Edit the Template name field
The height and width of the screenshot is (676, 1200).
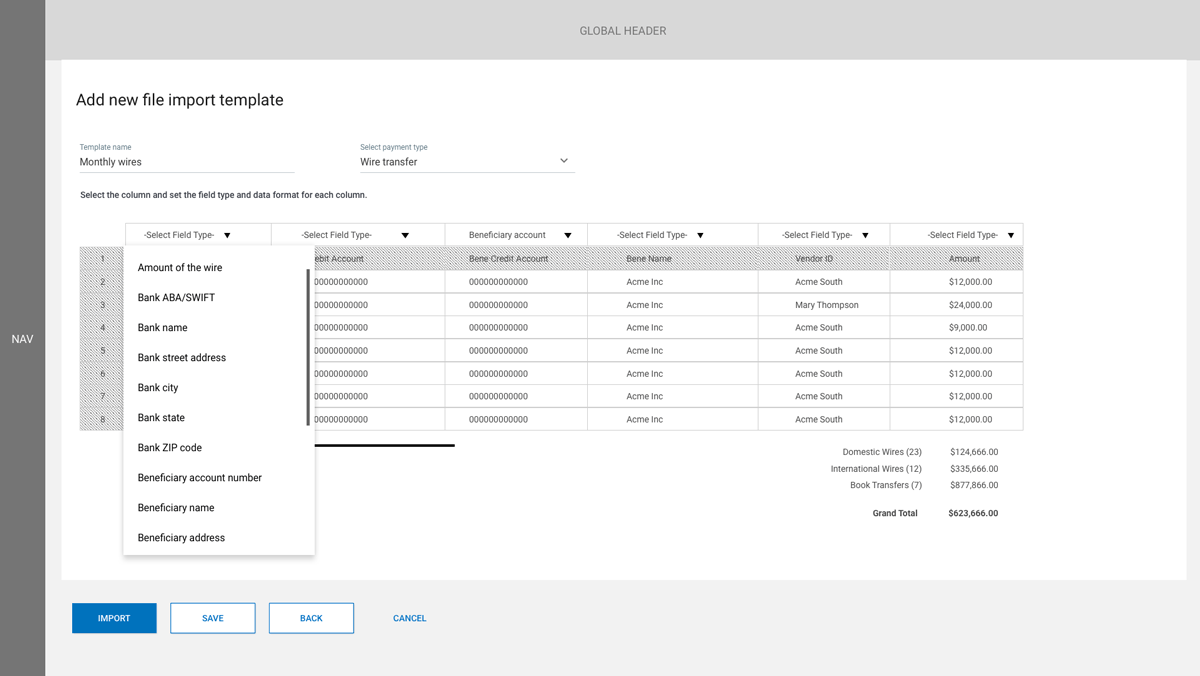click(x=187, y=162)
